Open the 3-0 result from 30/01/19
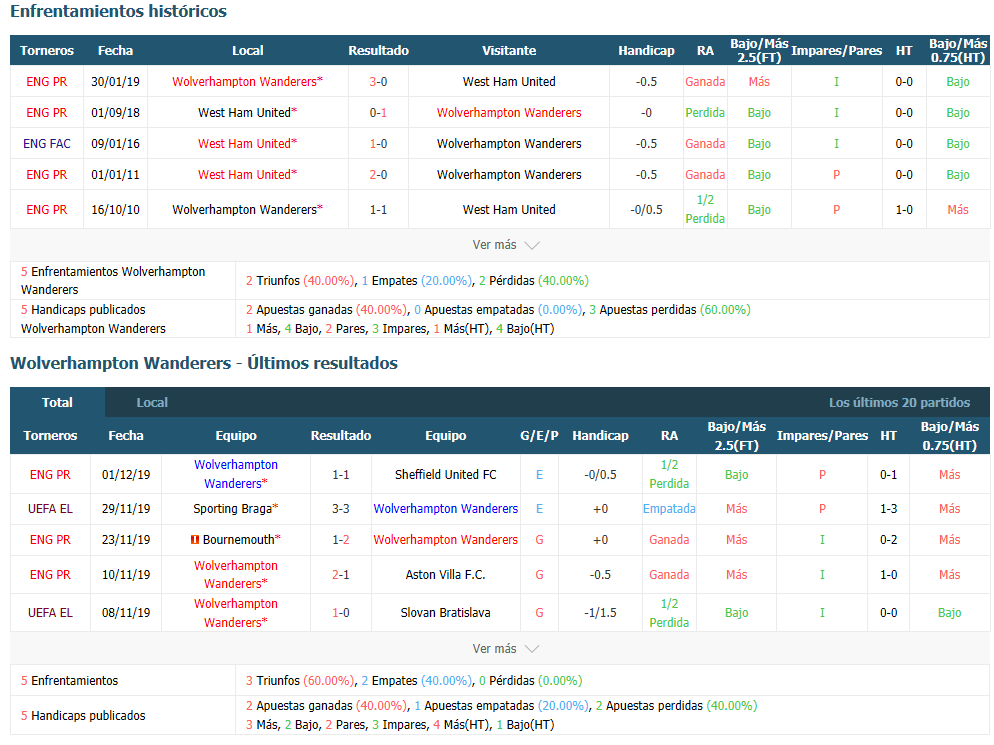 click(378, 81)
